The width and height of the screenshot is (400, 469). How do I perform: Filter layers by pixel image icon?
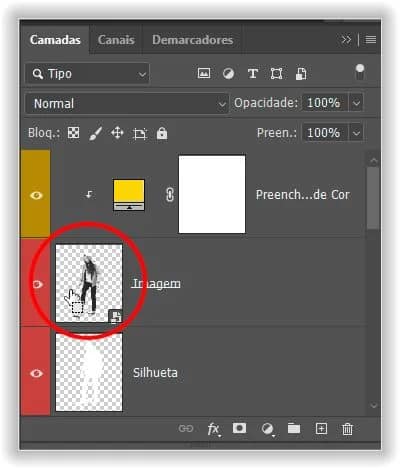click(x=204, y=73)
